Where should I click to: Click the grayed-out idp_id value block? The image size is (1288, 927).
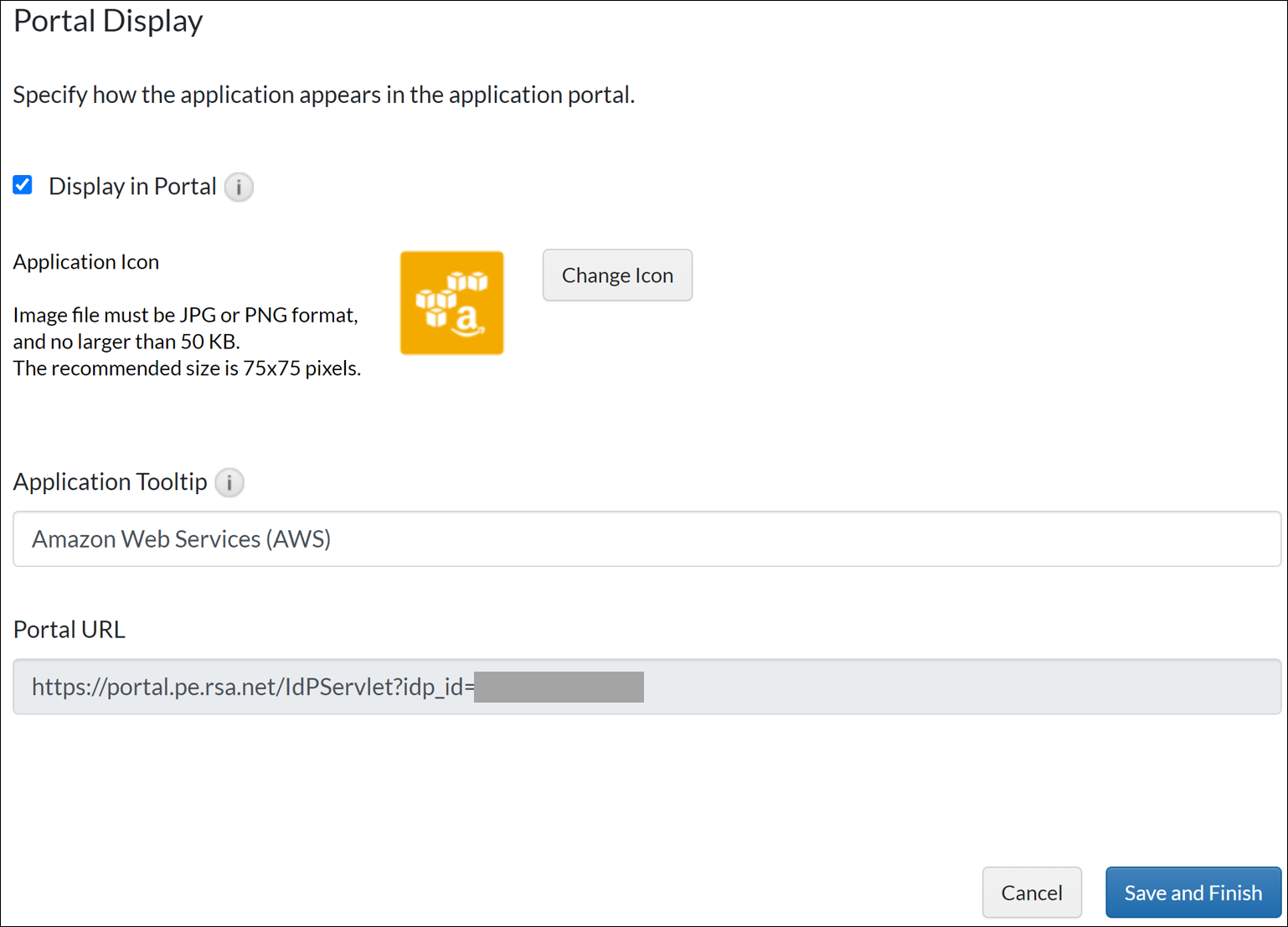coord(559,688)
